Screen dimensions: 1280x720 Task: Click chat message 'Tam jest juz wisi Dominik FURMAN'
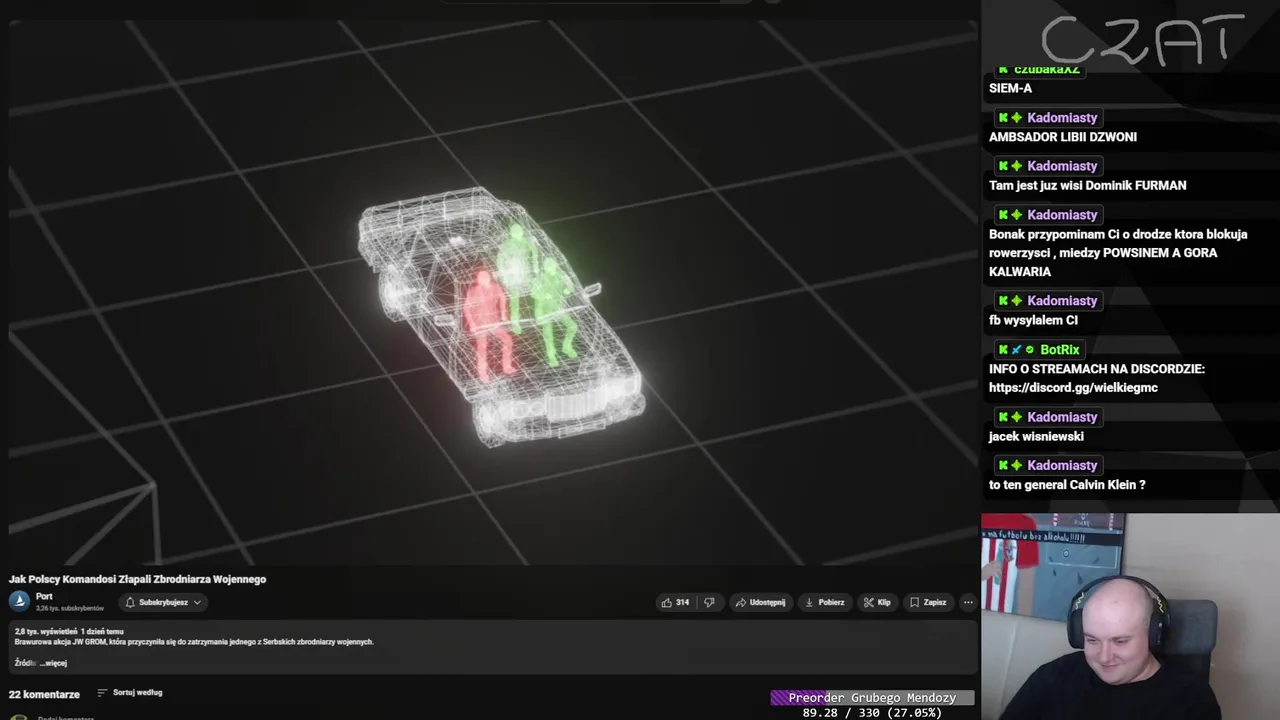click(x=1087, y=185)
